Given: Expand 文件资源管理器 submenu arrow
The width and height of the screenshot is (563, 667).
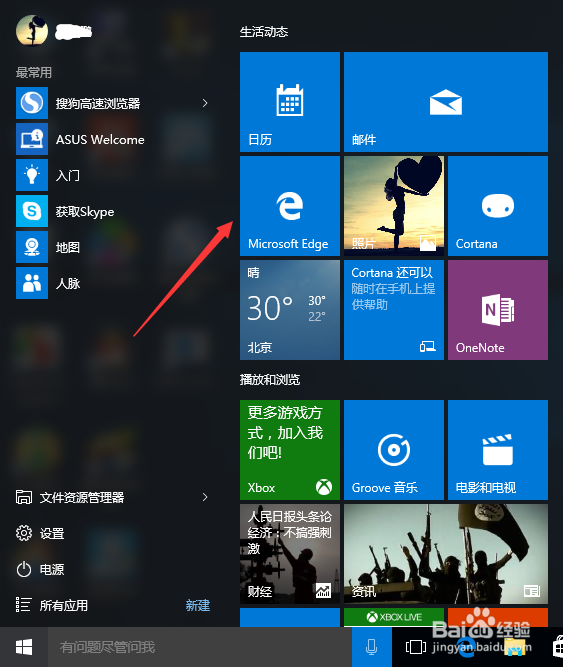Looking at the screenshot, I should coord(205,497).
